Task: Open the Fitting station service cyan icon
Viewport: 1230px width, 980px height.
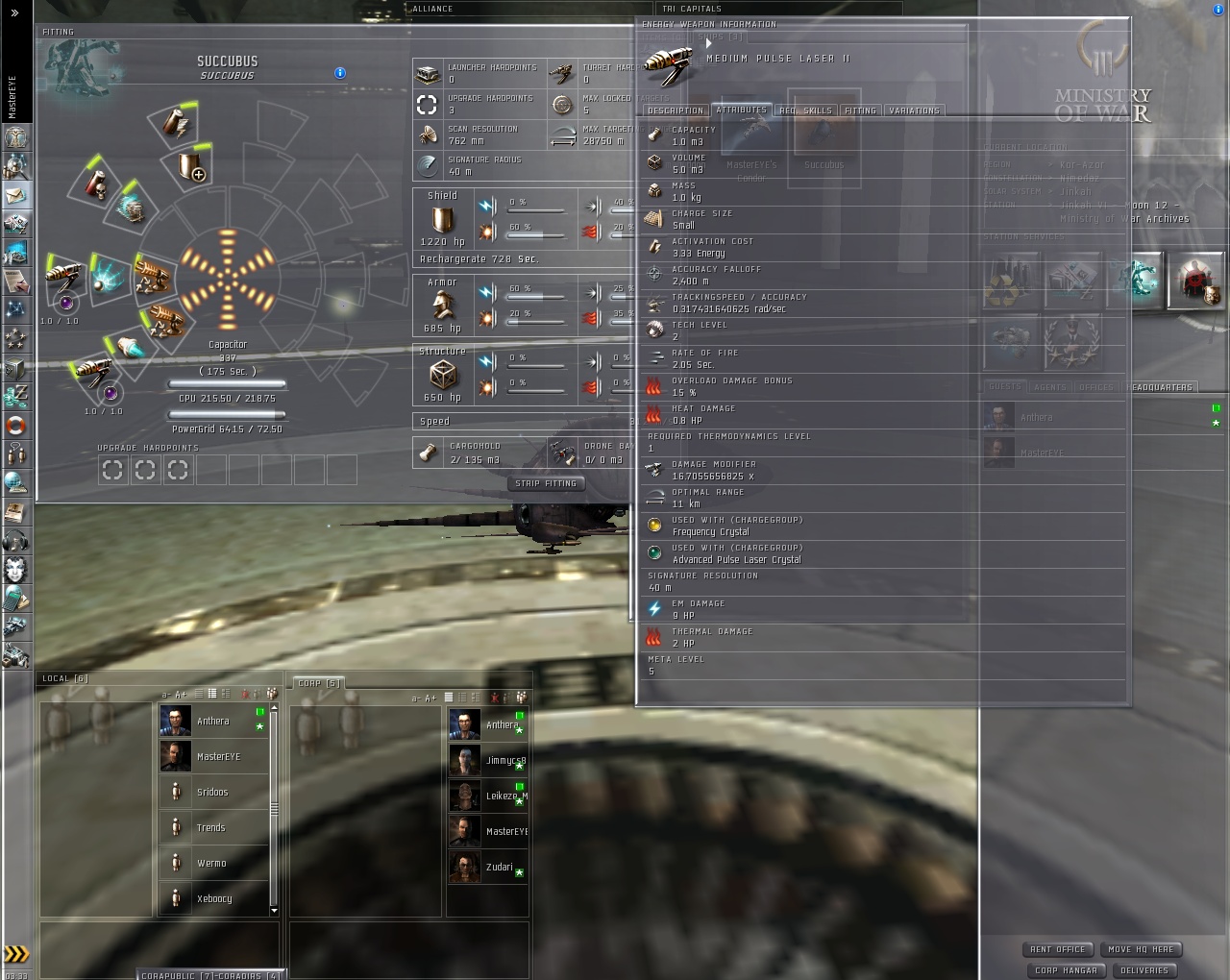Action: tap(1137, 280)
